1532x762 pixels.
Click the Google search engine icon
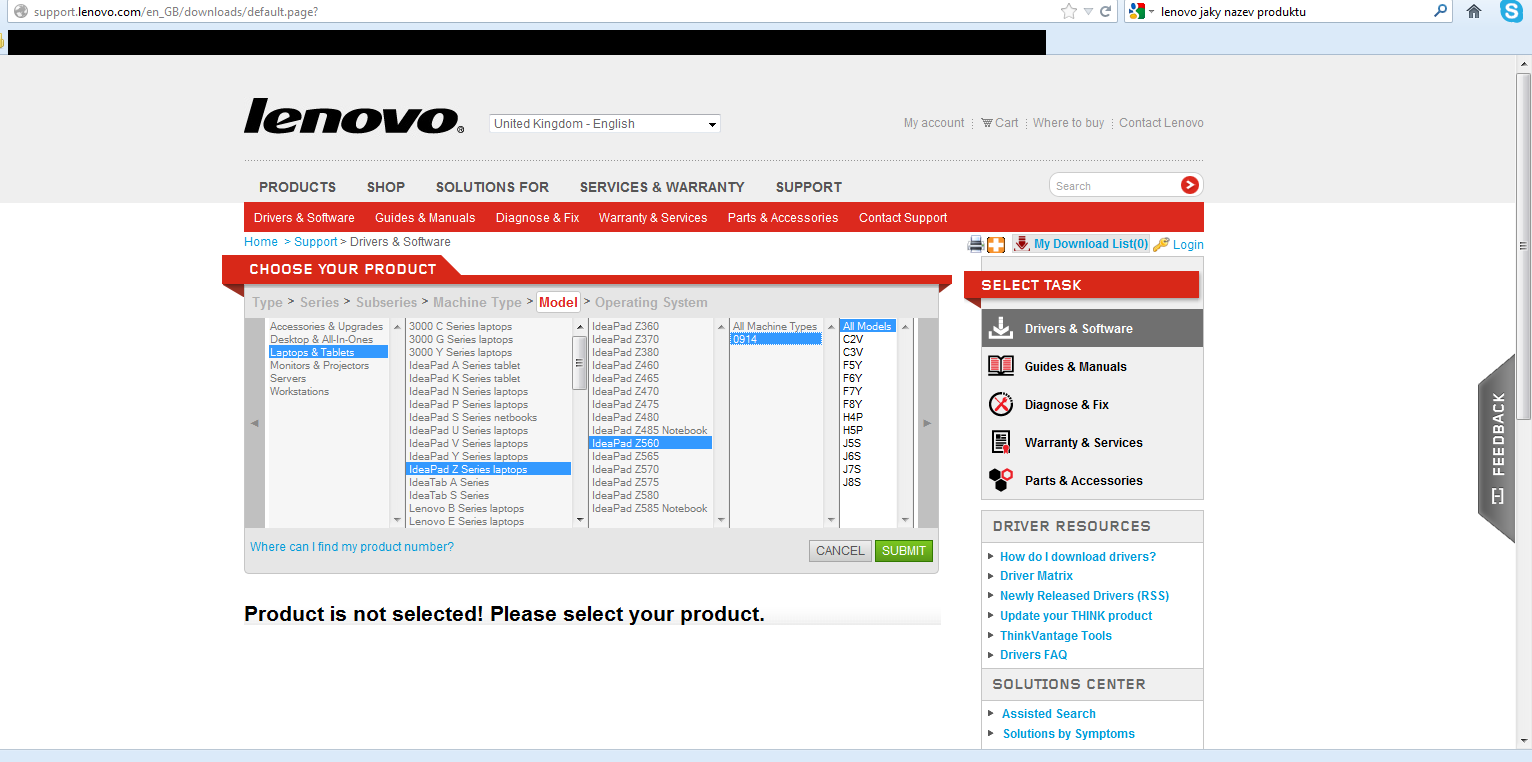(1137, 12)
